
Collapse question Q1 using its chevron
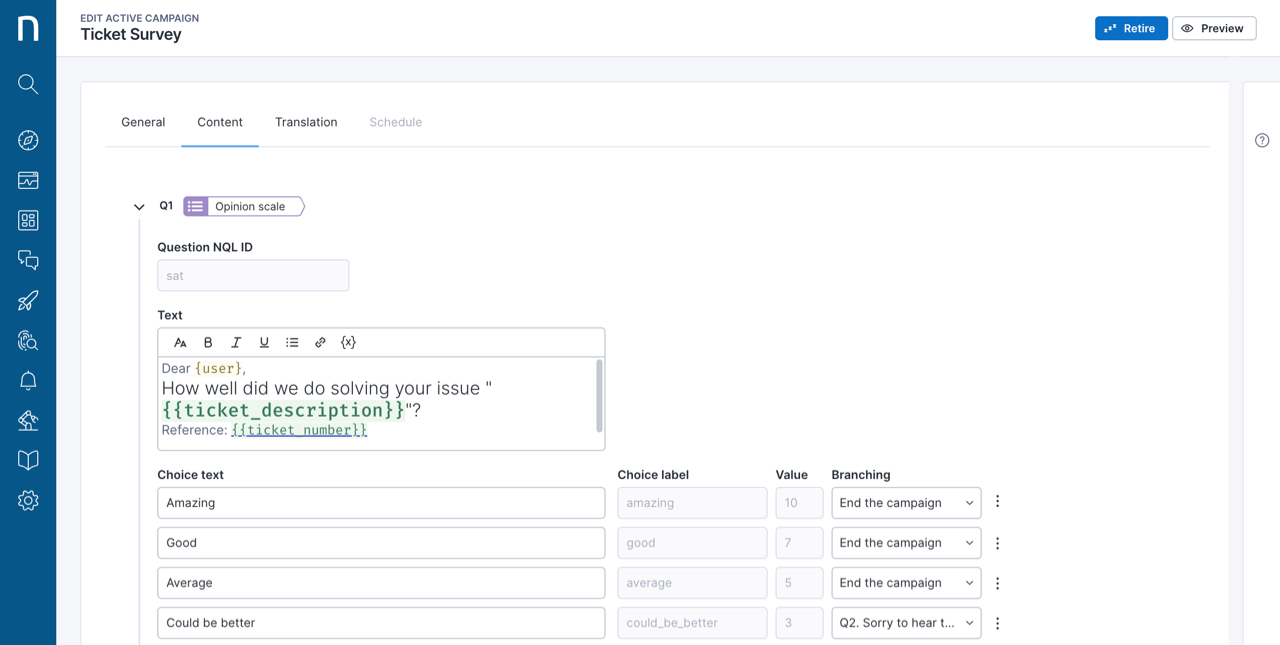139,206
